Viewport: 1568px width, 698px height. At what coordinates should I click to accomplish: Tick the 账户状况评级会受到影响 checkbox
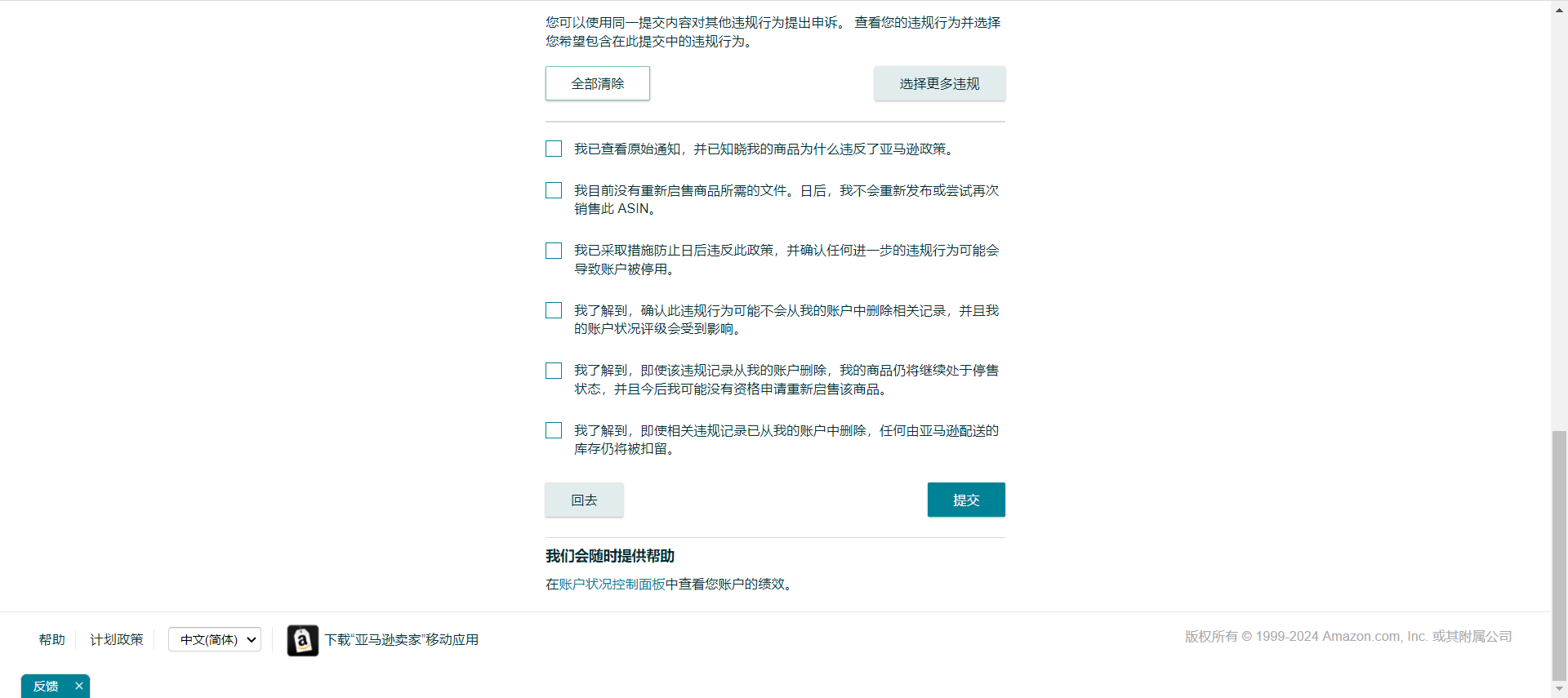554,310
